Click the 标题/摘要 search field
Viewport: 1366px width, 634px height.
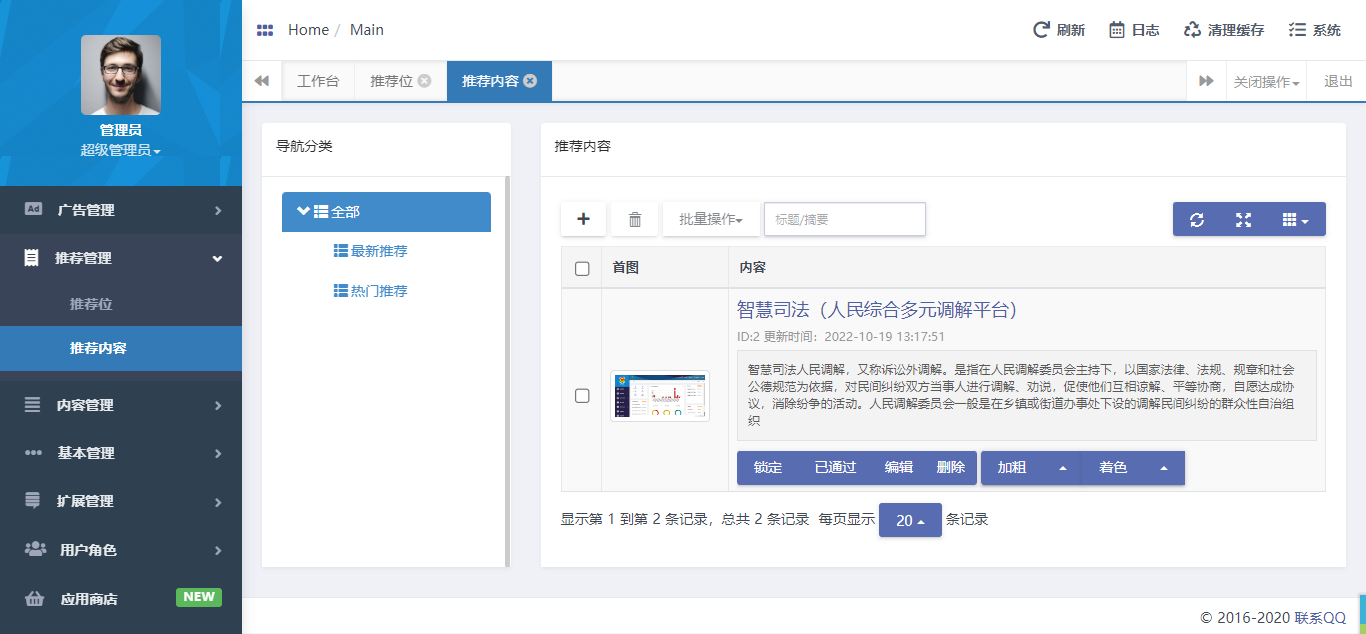pyautogui.click(x=844, y=219)
